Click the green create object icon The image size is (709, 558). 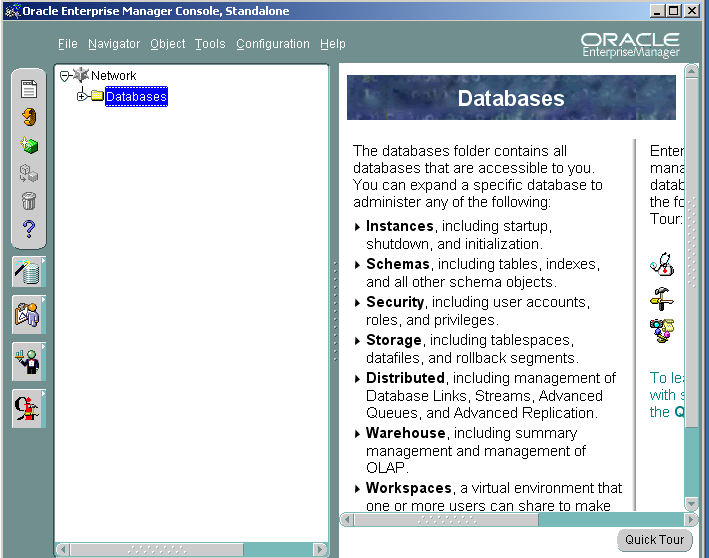tap(29, 145)
